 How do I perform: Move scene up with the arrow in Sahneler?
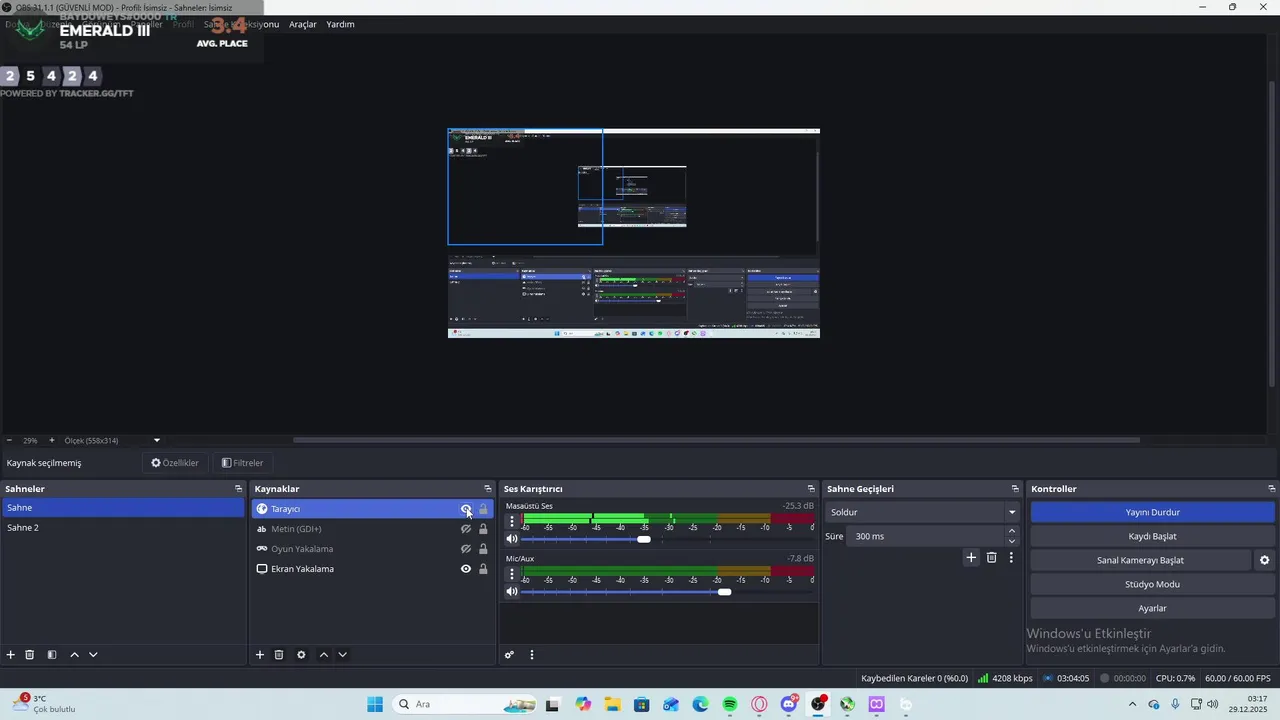point(74,655)
